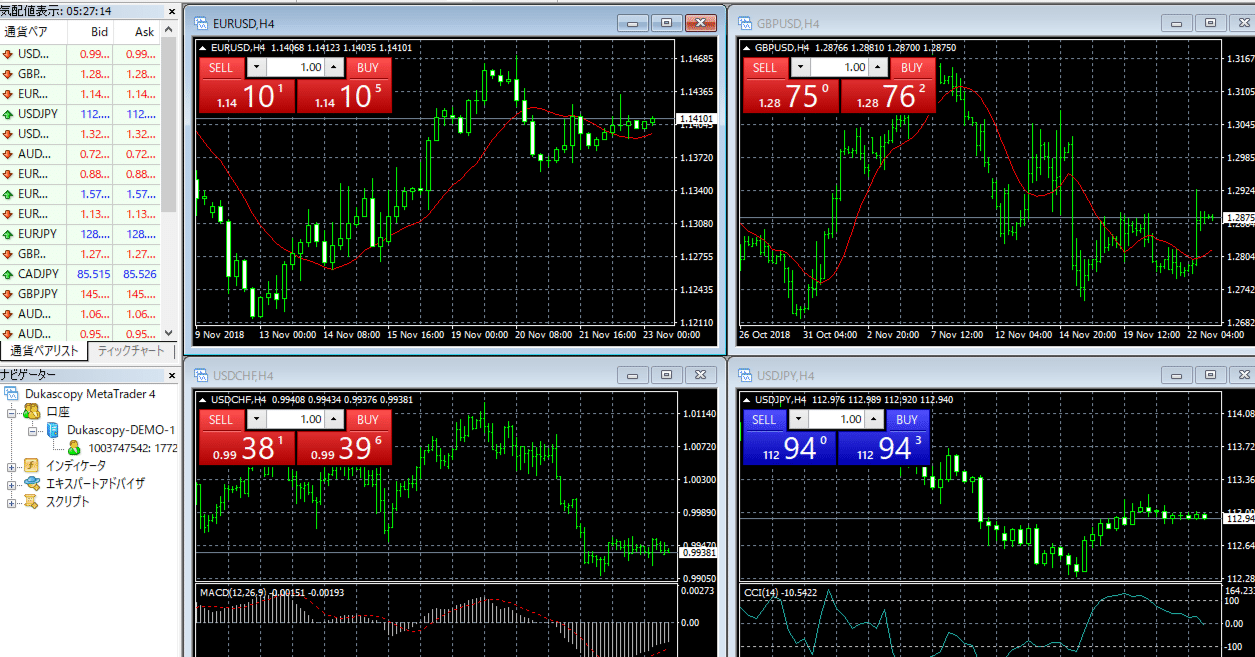Image resolution: width=1255 pixels, height=657 pixels.
Task: Click the CADJPY ask value 85.526
Action: click(139, 274)
